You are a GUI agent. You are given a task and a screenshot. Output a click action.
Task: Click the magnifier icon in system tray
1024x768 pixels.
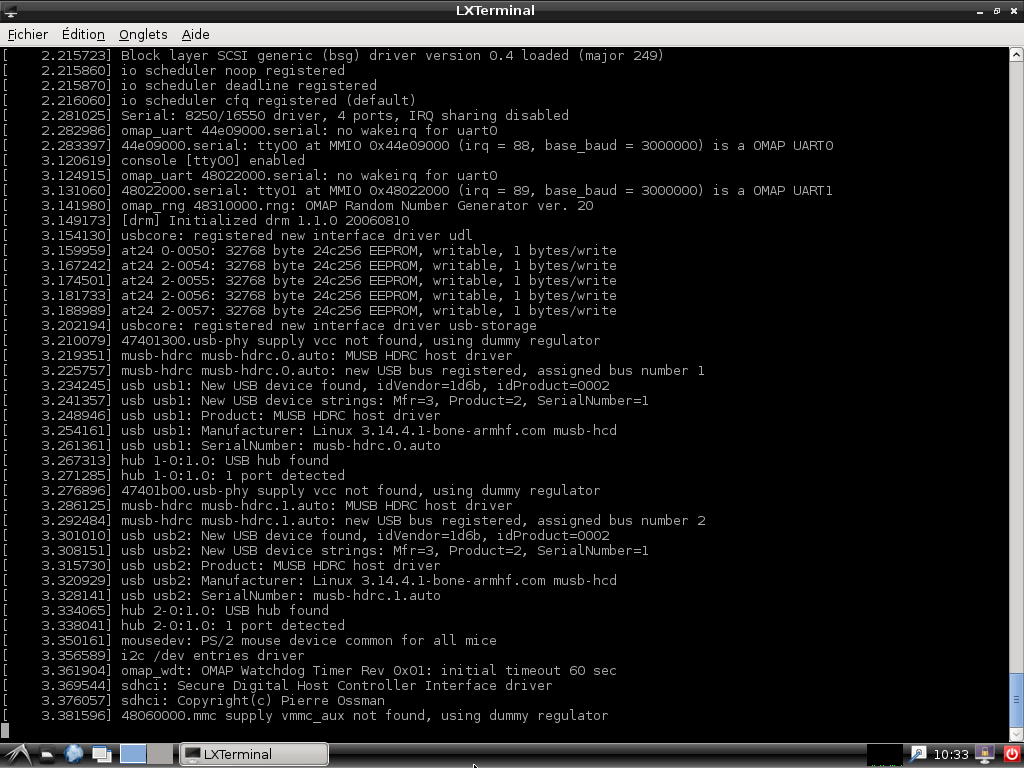[918, 755]
